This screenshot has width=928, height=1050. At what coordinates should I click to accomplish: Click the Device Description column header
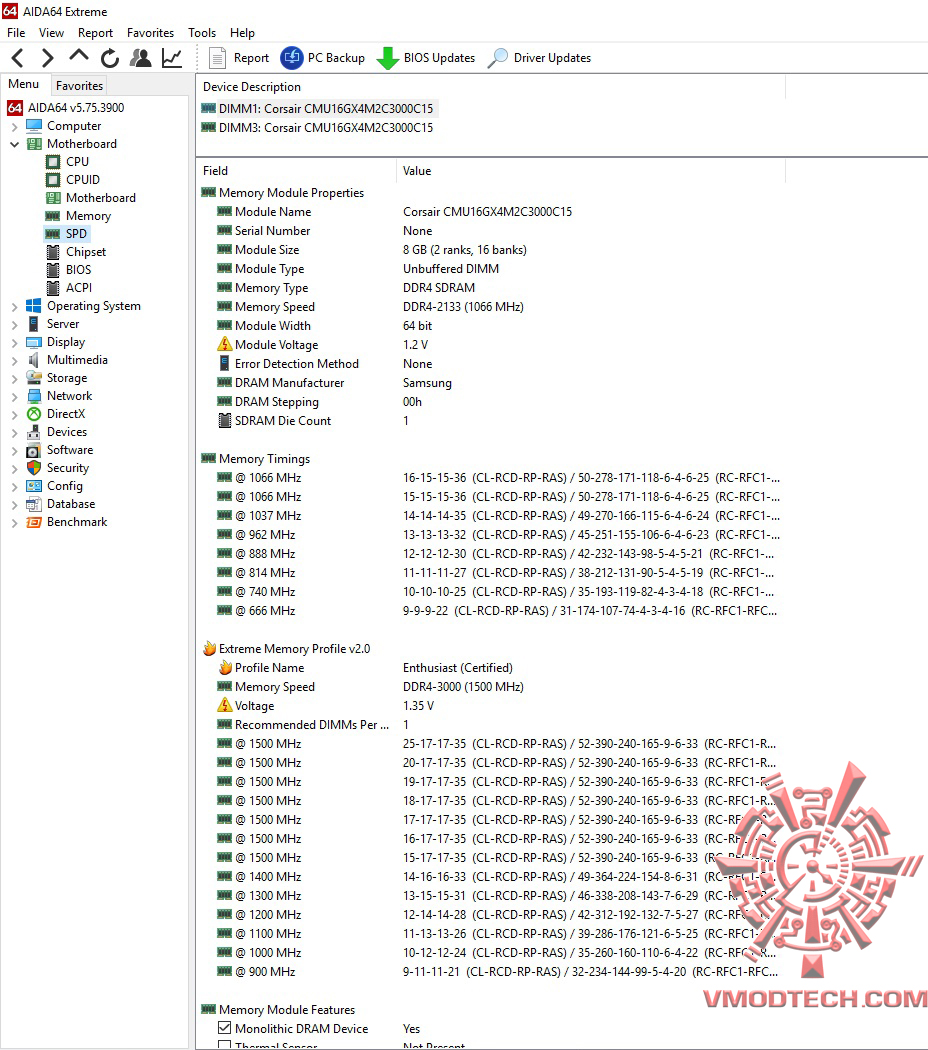coord(491,87)
